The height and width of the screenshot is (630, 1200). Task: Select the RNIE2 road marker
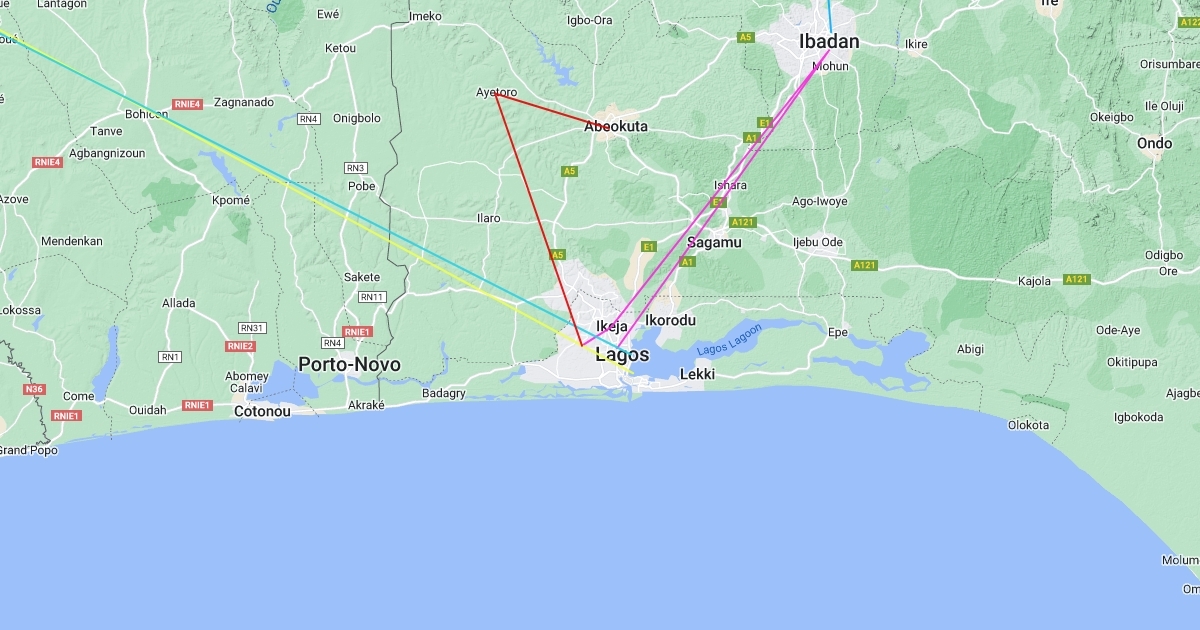click(x=240, y=346)
